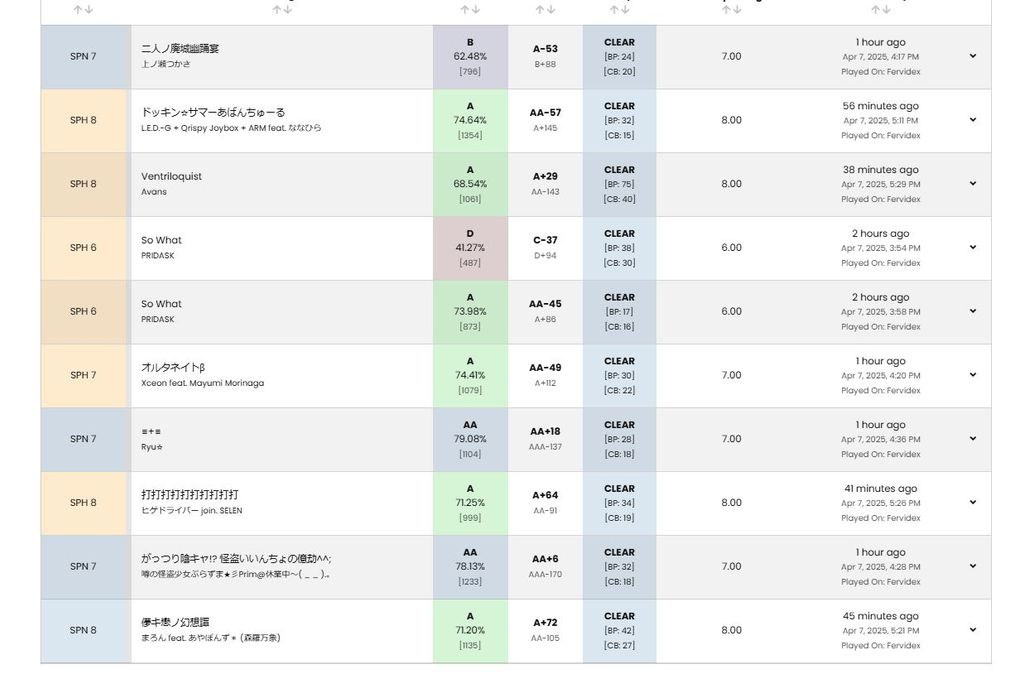
Task: Sort by the difficulty column arrows above SPN 7
Action: [83, 9]
